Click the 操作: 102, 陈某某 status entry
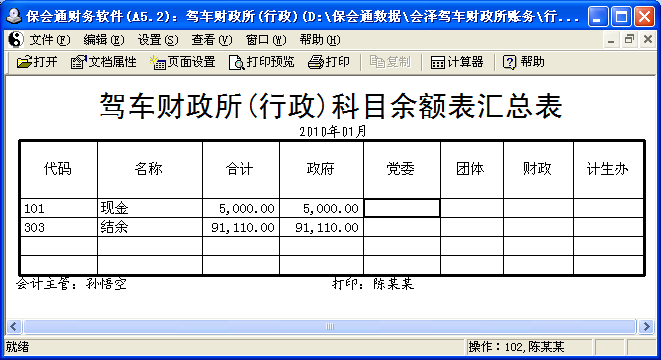The image size is (661, 360). (x=516, y=347)
